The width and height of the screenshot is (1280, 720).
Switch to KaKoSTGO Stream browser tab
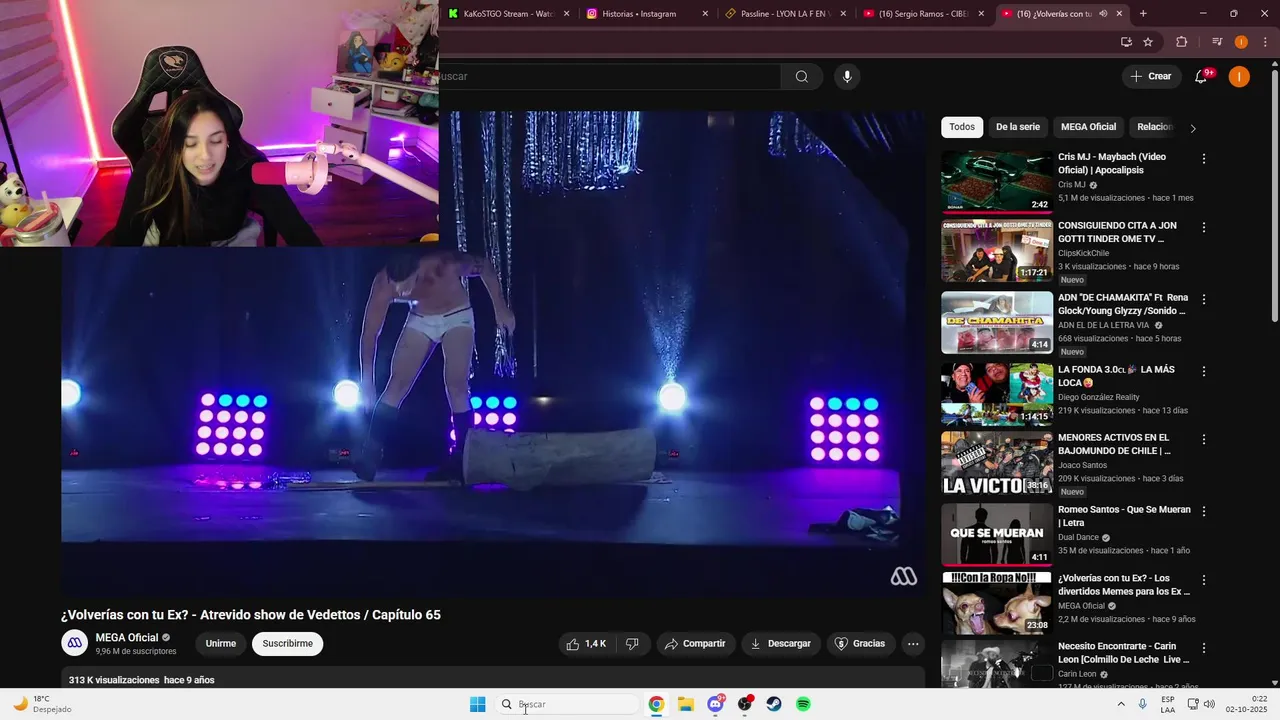click(508, 14)
